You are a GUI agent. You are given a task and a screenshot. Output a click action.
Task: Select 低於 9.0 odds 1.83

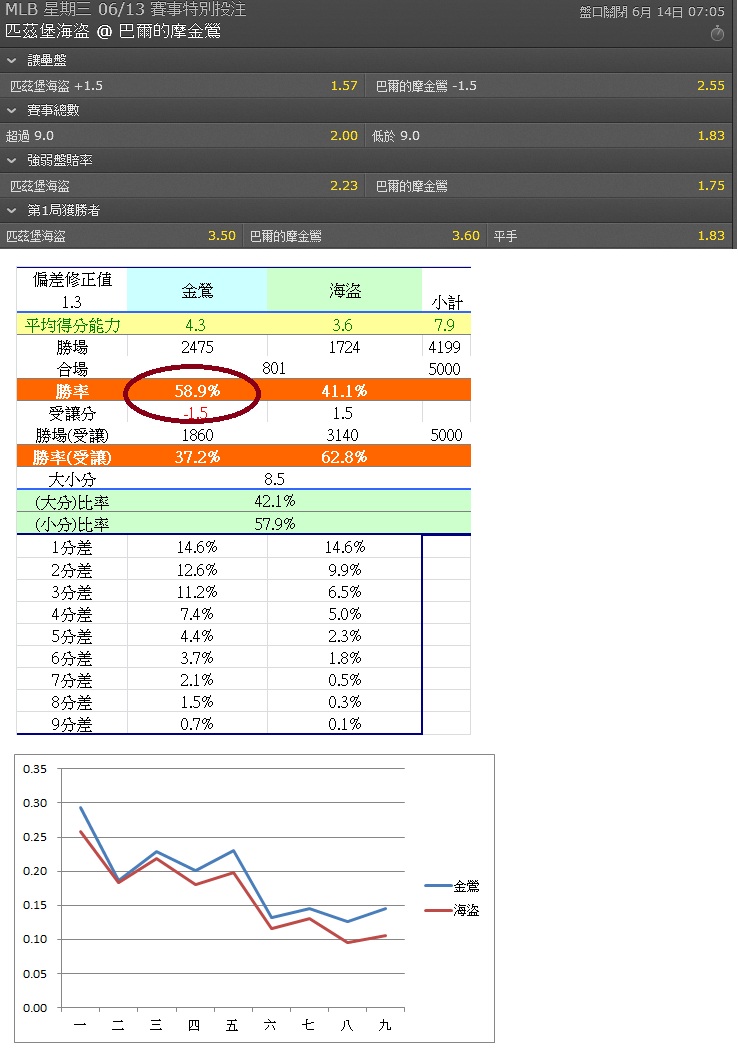pyautogui.click(x=549, y=136)
